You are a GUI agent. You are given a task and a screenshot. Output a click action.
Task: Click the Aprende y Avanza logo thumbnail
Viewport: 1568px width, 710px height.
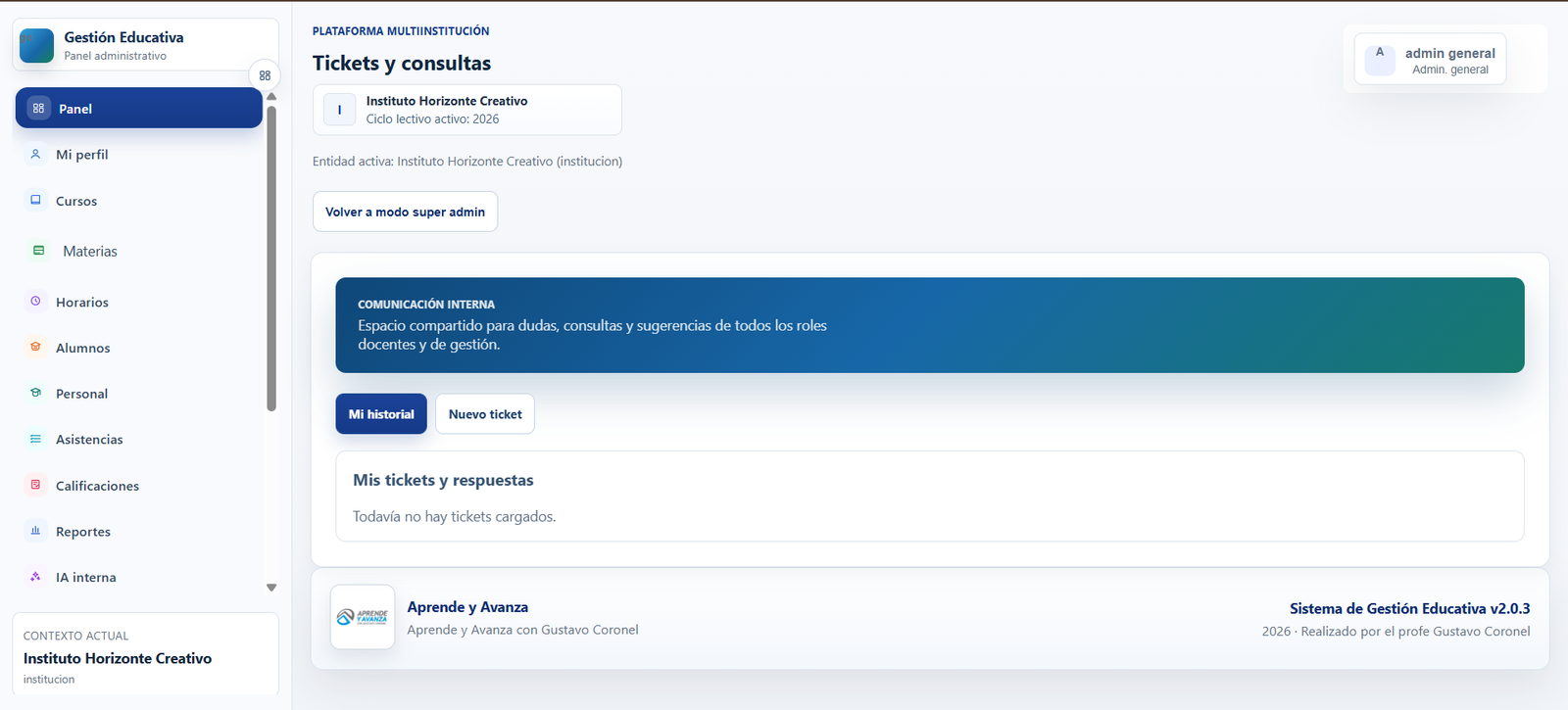tap(363, 617)
